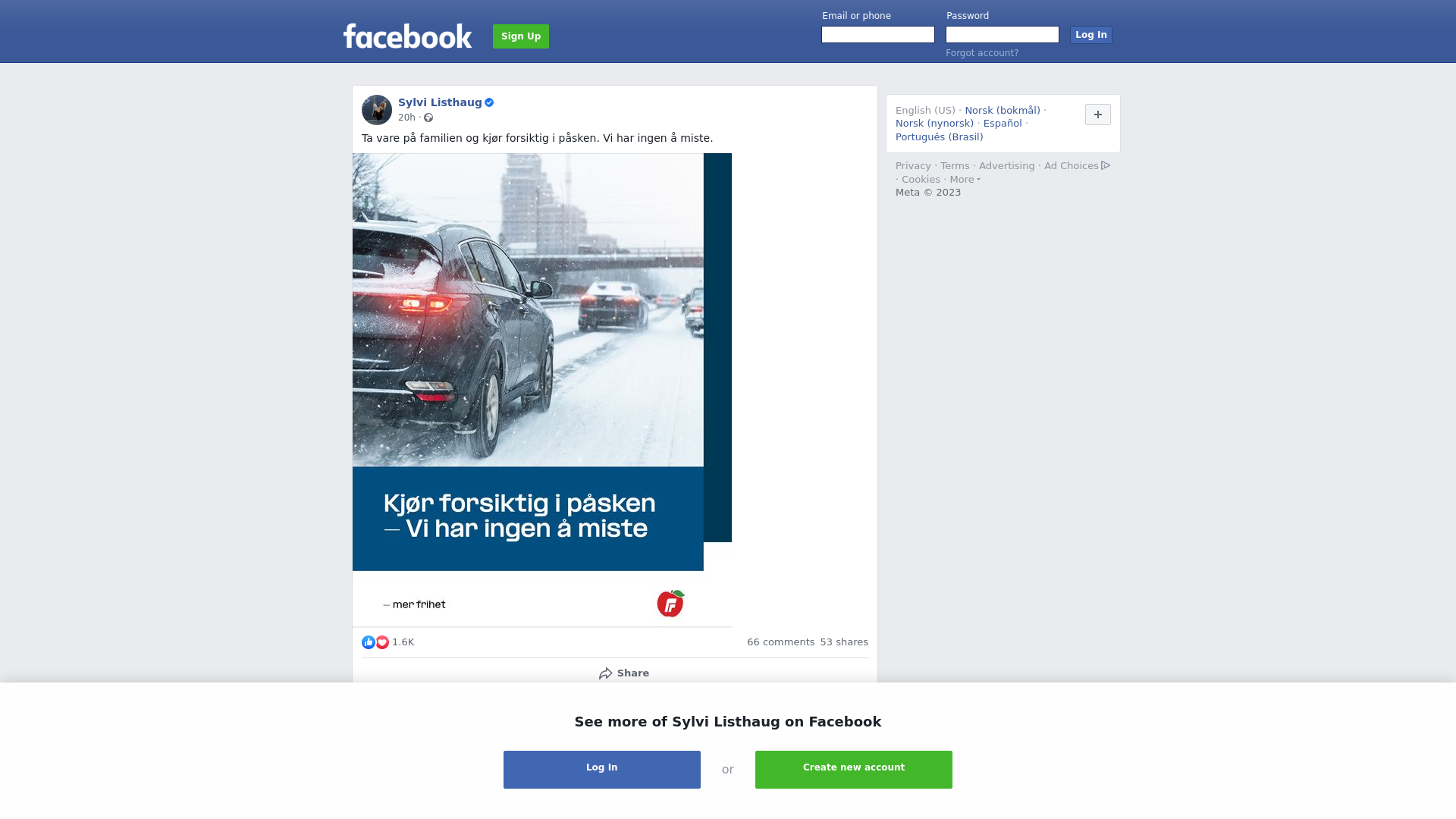Click the Like reaction icon
1456x819 pixels.
[x=369, y=642]
